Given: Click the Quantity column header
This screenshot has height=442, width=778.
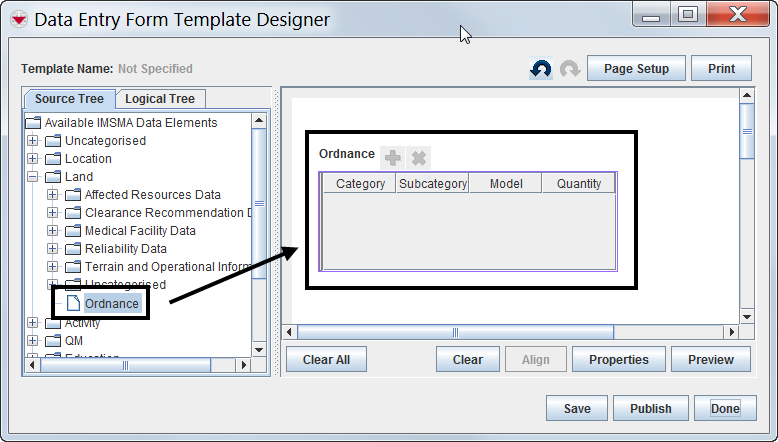Looking at the screenshot, I should [x=579, y=184].
